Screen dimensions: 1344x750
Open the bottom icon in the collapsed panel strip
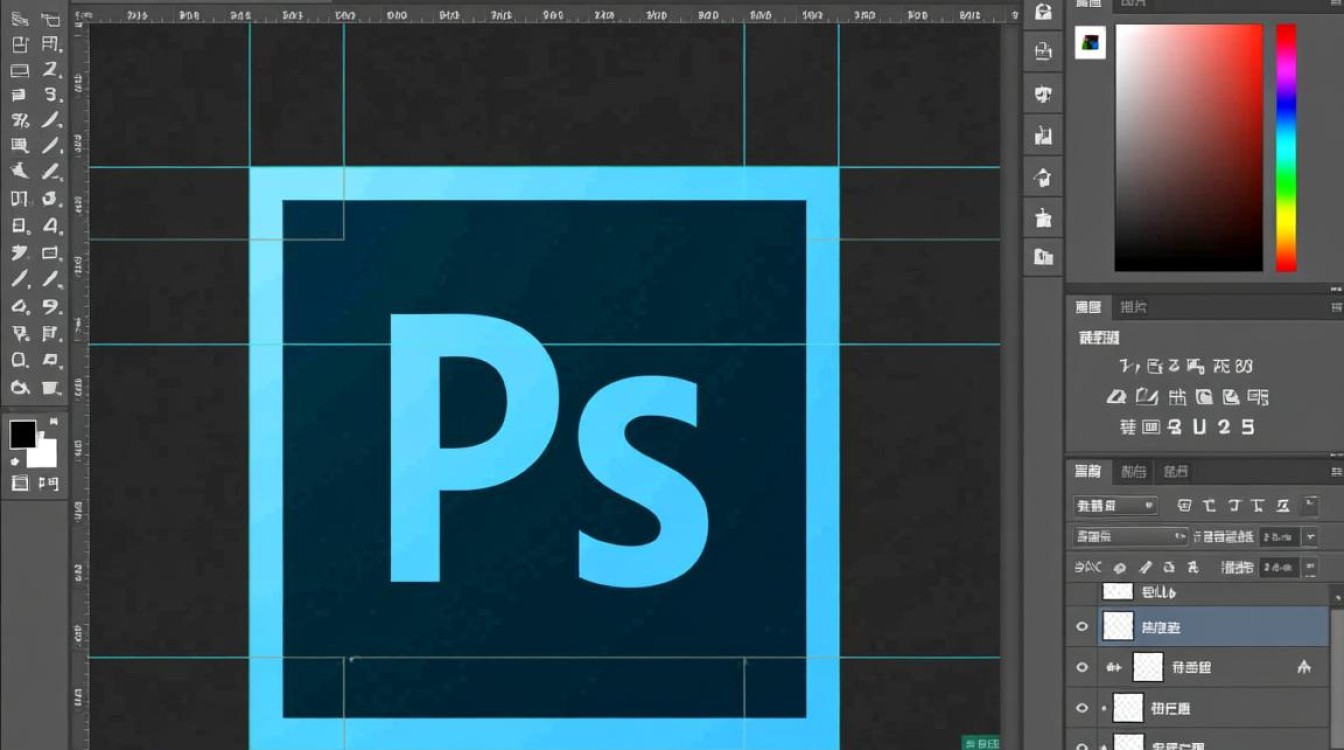coord(1043,257)
